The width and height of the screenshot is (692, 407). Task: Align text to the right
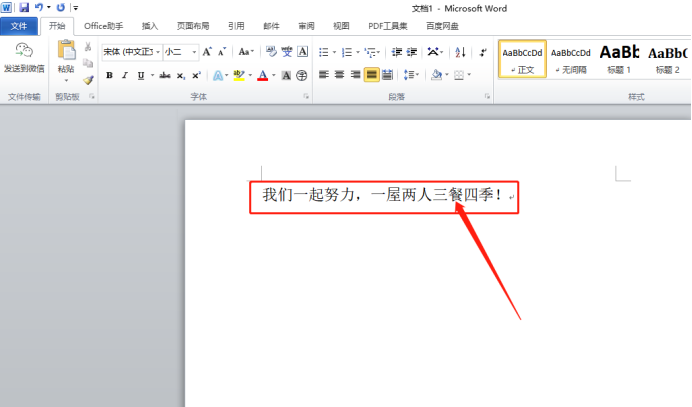355,75
